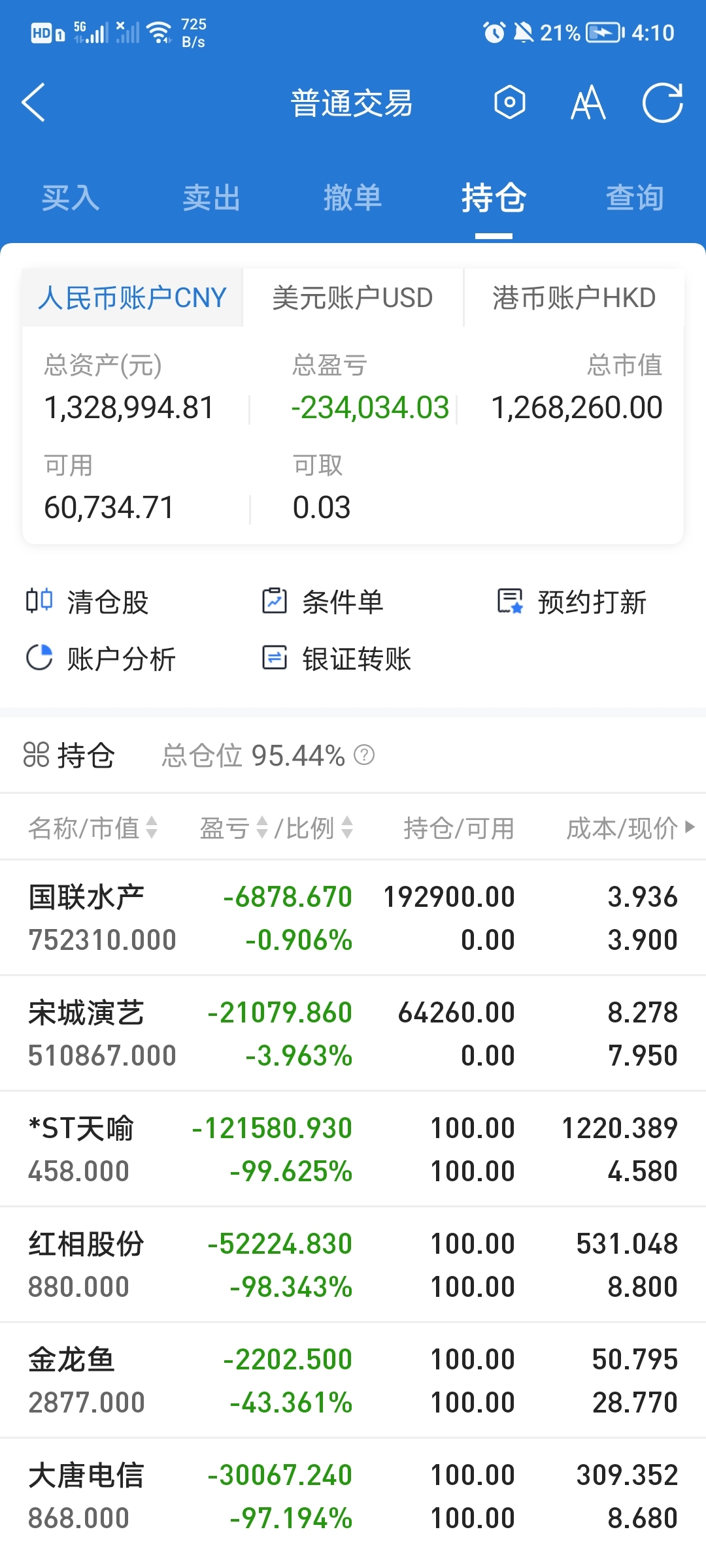Select the 人民币账户CNY account tab

coord(133,298)
